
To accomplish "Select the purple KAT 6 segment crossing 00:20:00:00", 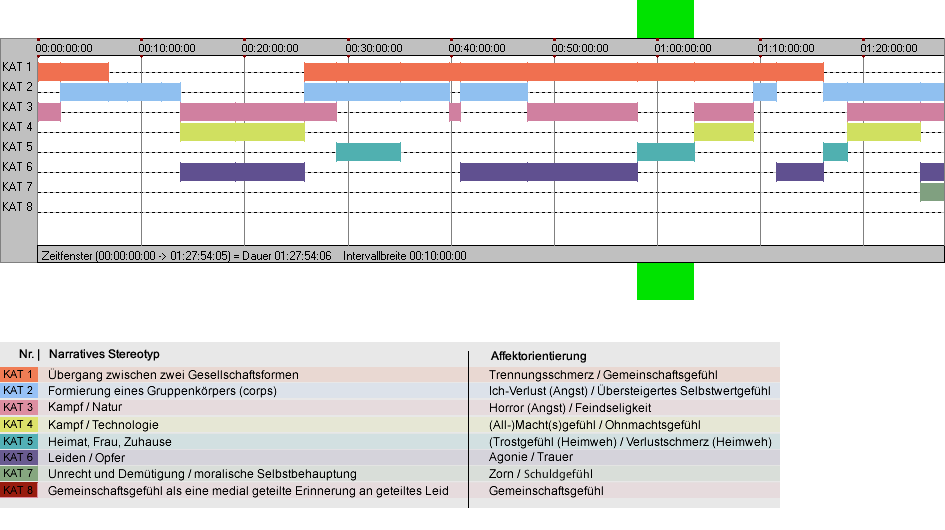I will 242,172.
